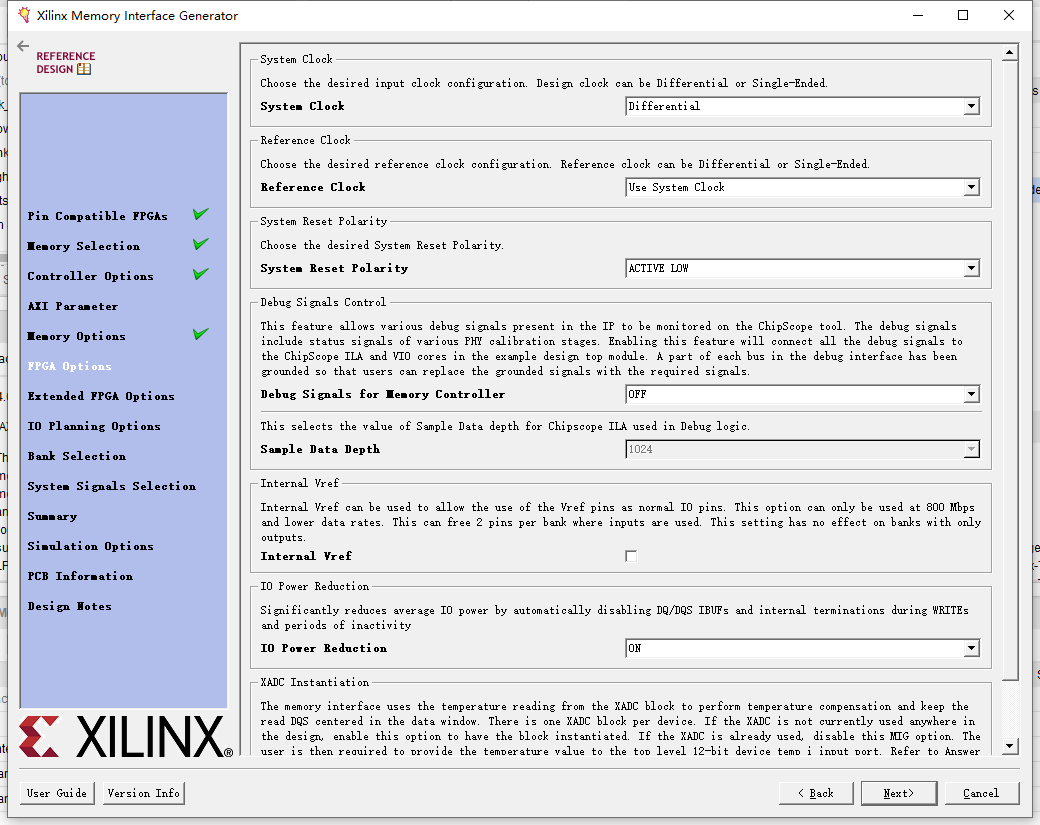Click the green checkmark beside Controller Options
The image size is (1040, 825).
pos(201,274)
